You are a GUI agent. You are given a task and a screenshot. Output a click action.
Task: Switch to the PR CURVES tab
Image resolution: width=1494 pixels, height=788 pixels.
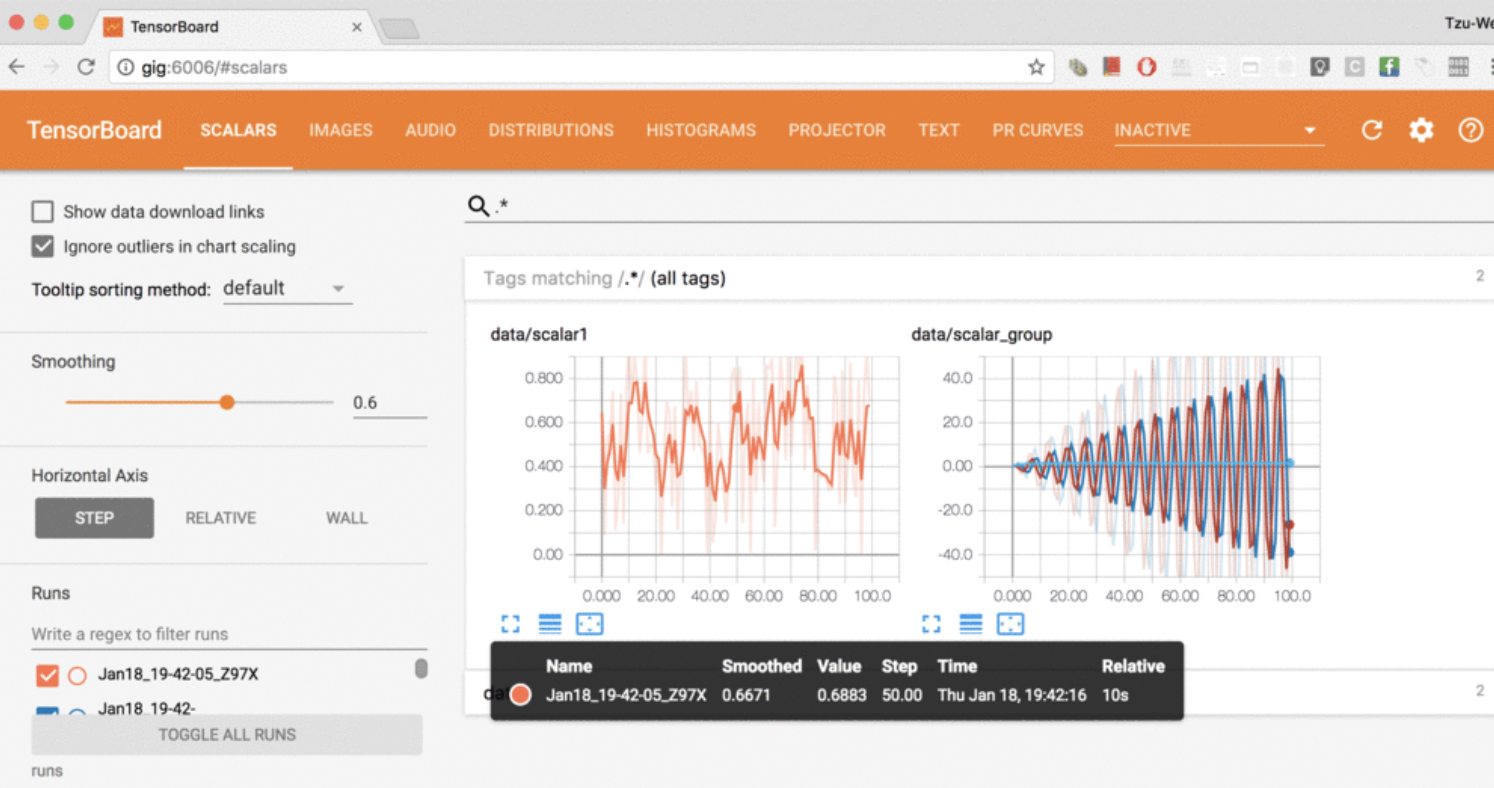(1038, 130)
